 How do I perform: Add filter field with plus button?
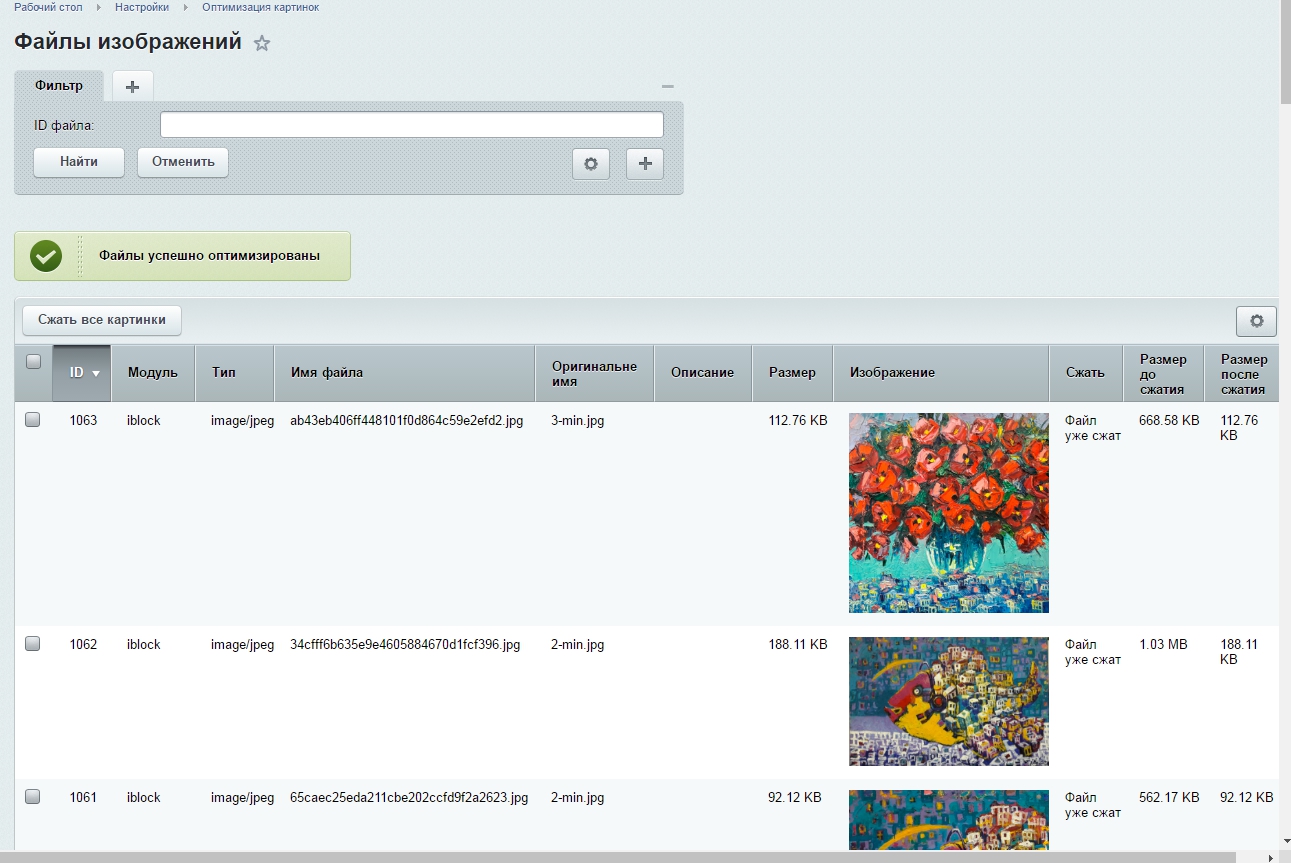coord(645,164)
